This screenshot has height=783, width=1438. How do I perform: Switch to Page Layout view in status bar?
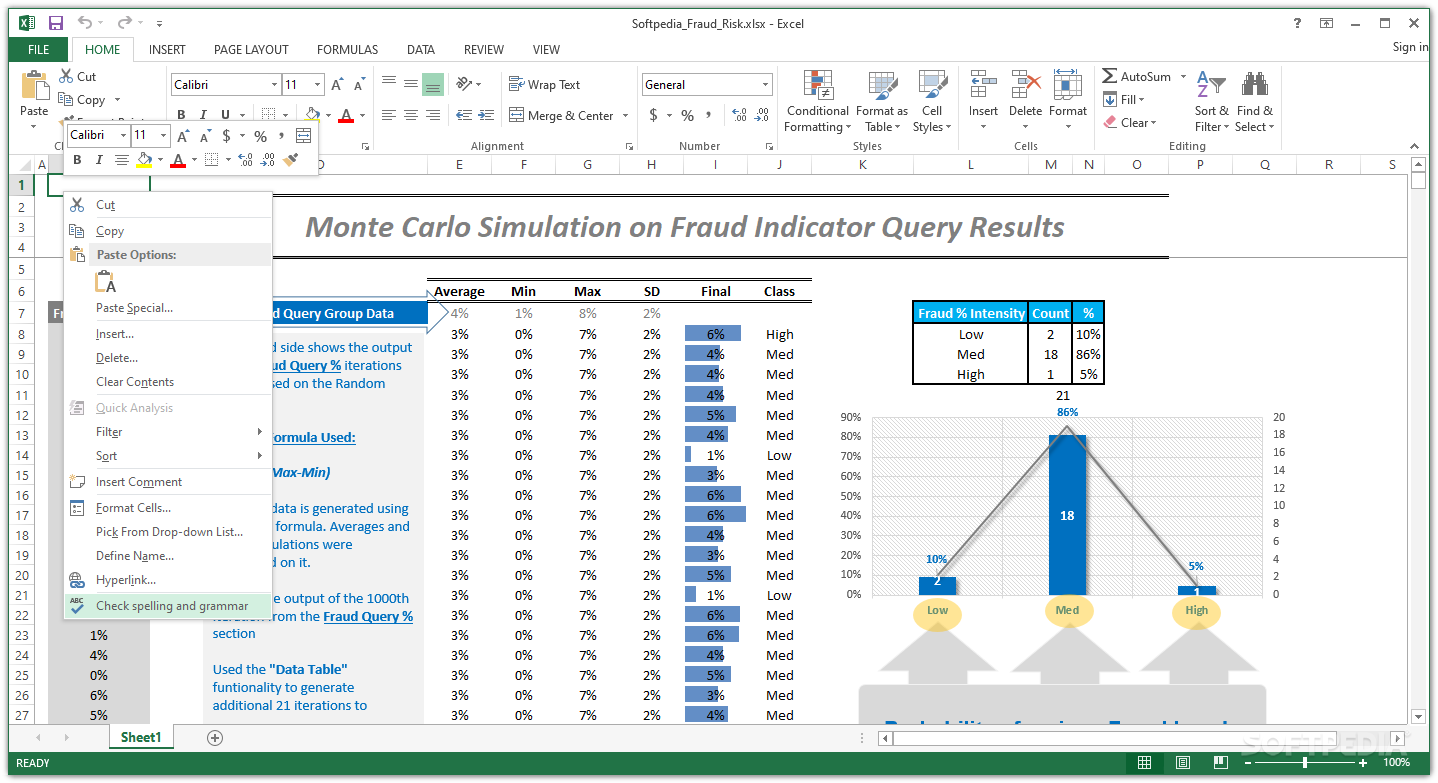pyautogui.click(x=1182, y=763)
